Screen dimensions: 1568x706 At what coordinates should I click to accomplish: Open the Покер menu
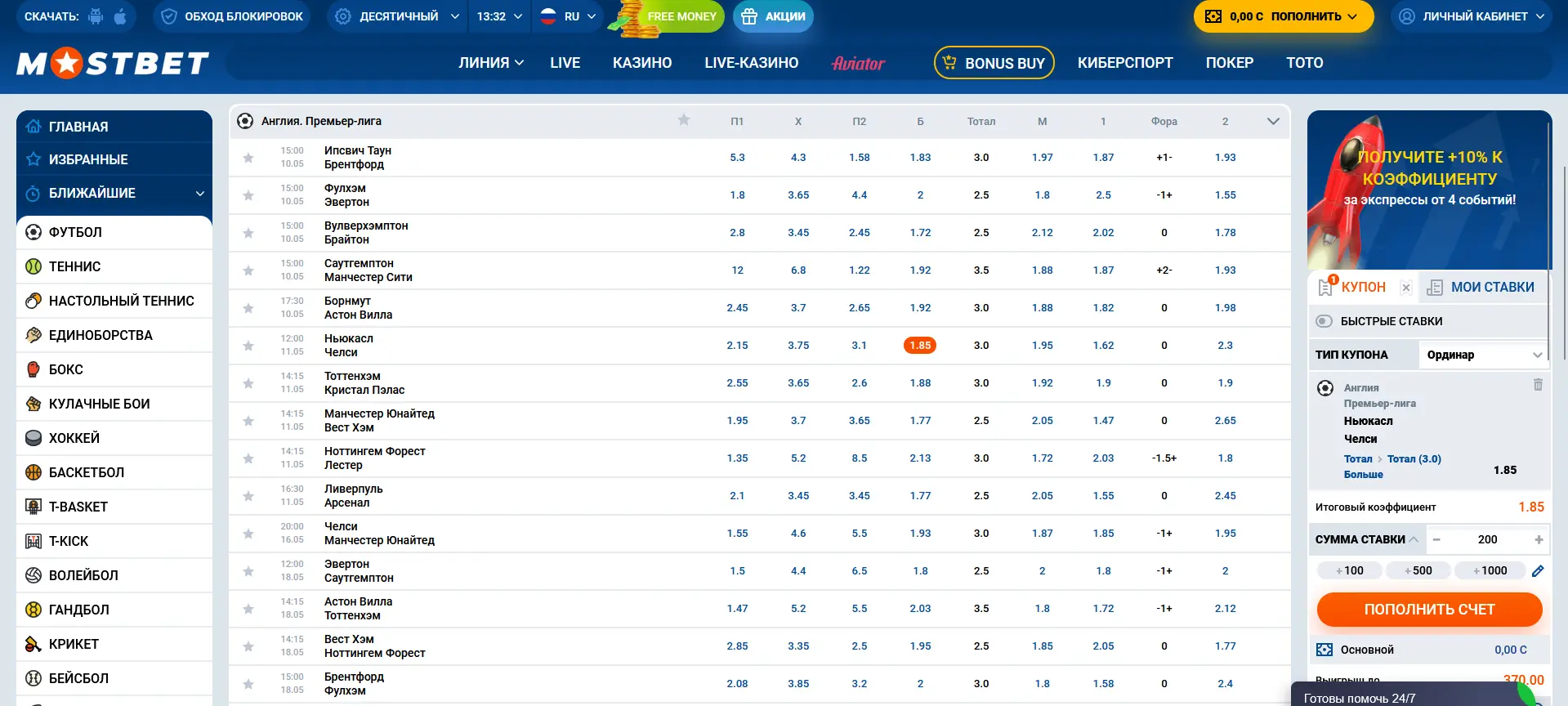click(1230, 63)
